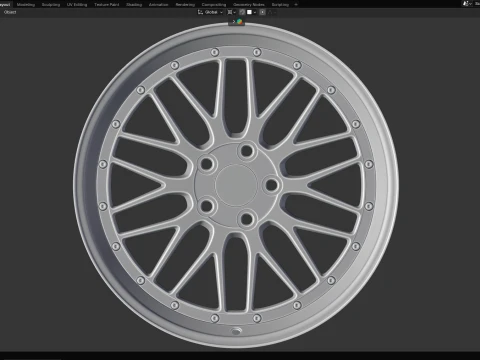The height and width of the screenshot is (360, 480).
Task: Toggle the proportional editing icon
Action: click(263, 12)
